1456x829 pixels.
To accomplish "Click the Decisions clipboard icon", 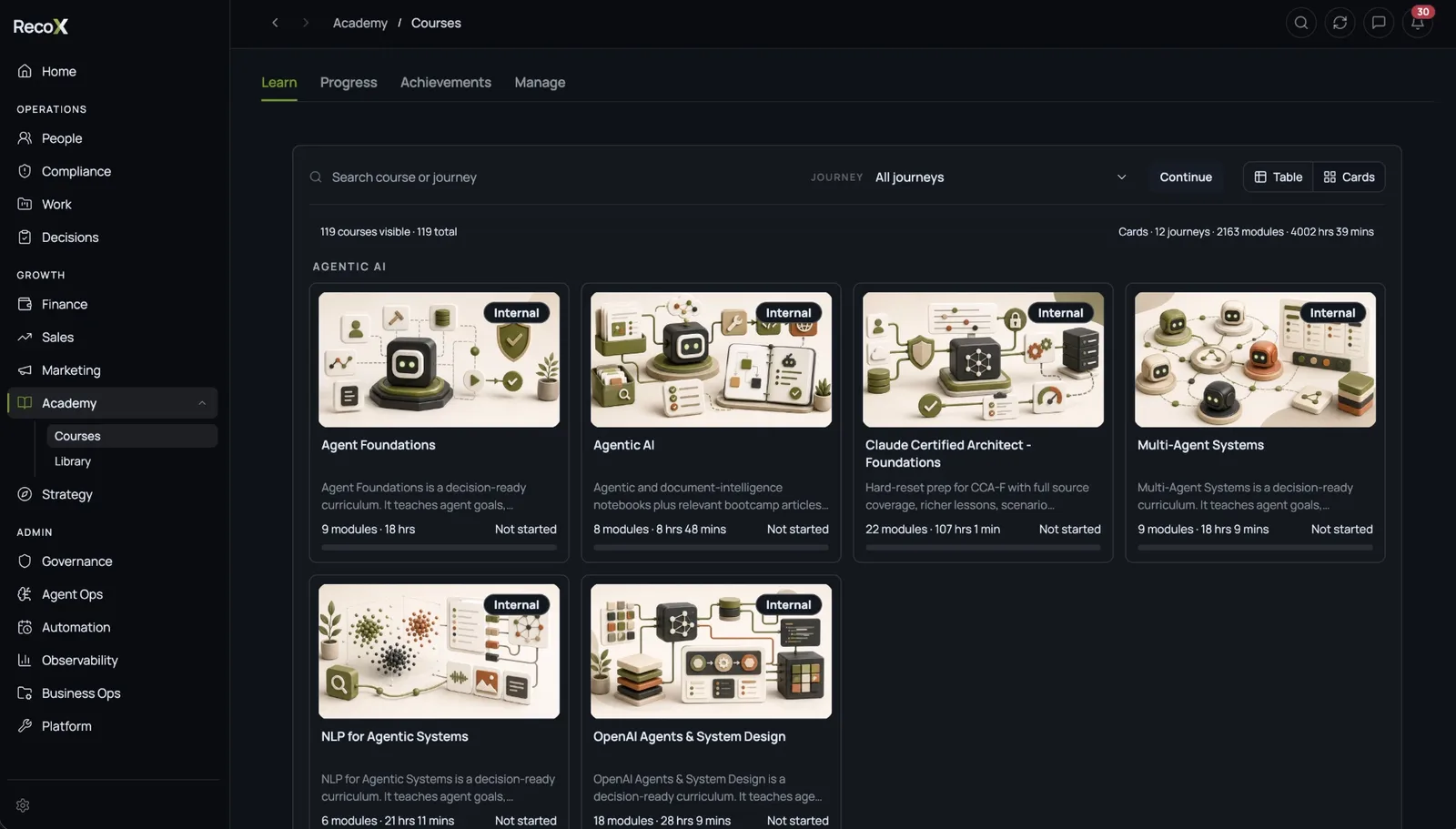I will click(x=25, y=238).
